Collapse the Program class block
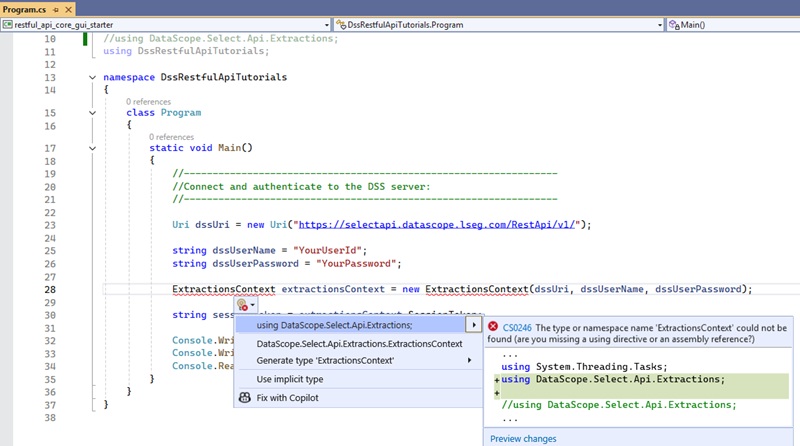The image size is (800, 446). pos(93,113)
